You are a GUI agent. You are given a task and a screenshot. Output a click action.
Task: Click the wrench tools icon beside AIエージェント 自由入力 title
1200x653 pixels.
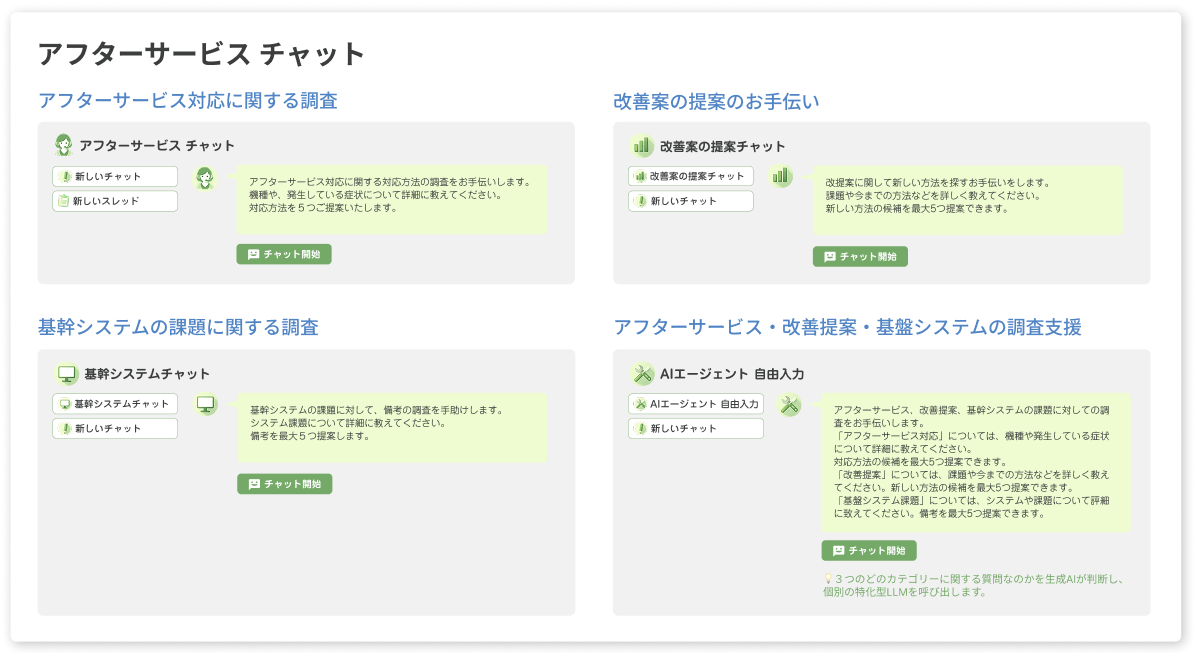coord(643,374)
